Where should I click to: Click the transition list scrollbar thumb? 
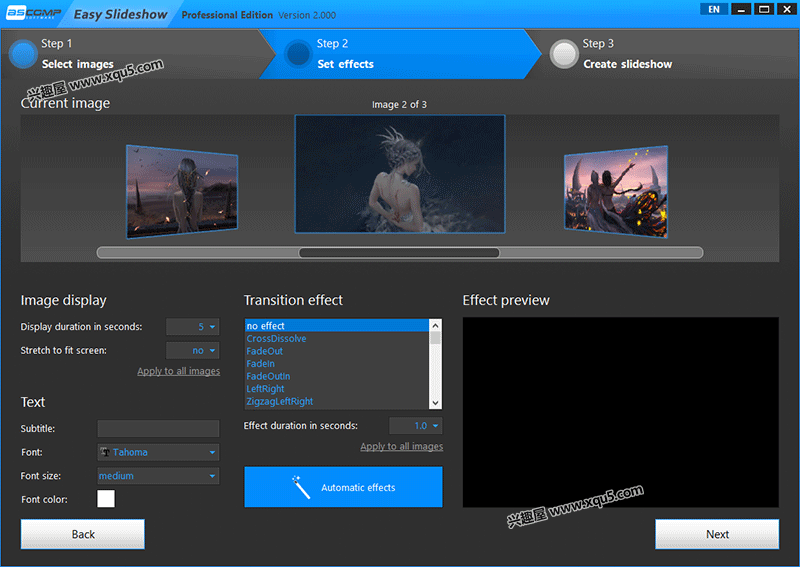pos(435,338)
